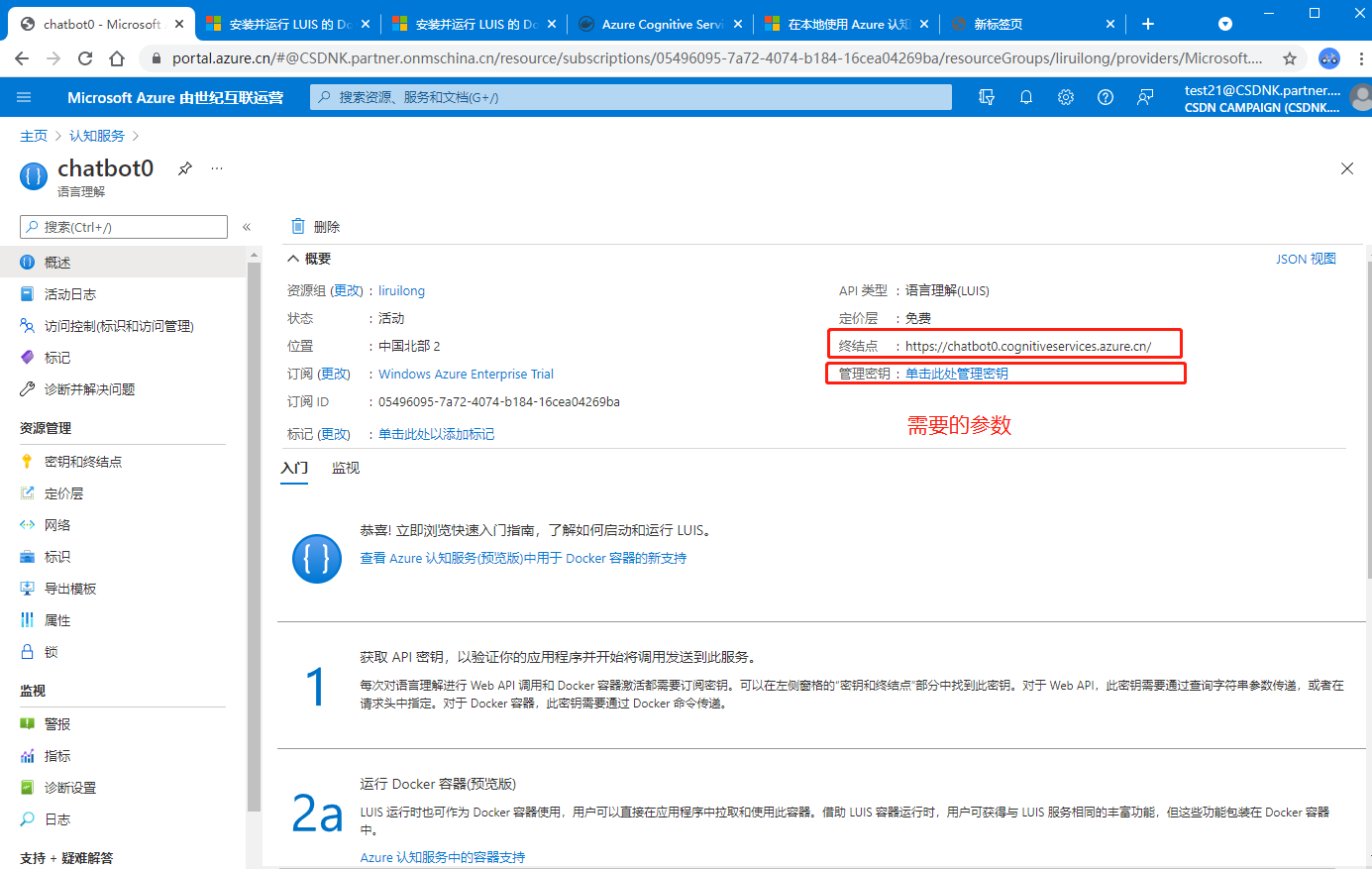Switch to Azure Cognitive Services browser tab

point(660,24)
